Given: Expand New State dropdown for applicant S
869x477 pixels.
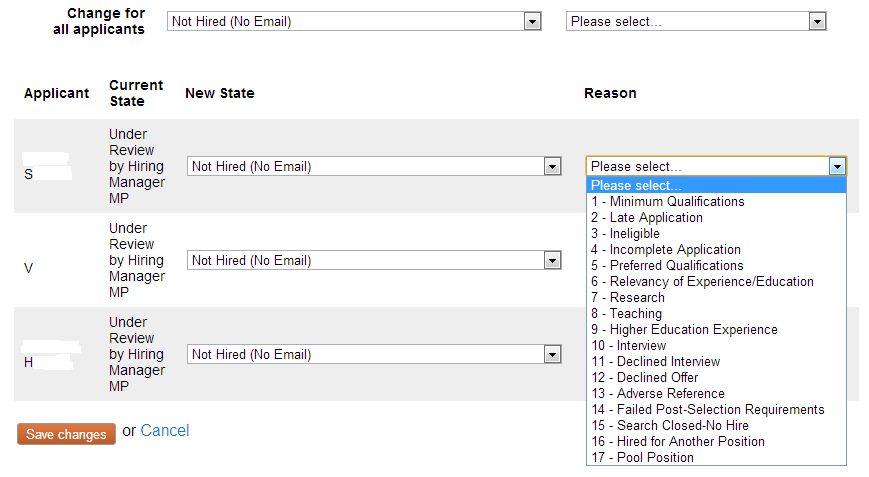Looking at the screenshot, I should 374,167.
